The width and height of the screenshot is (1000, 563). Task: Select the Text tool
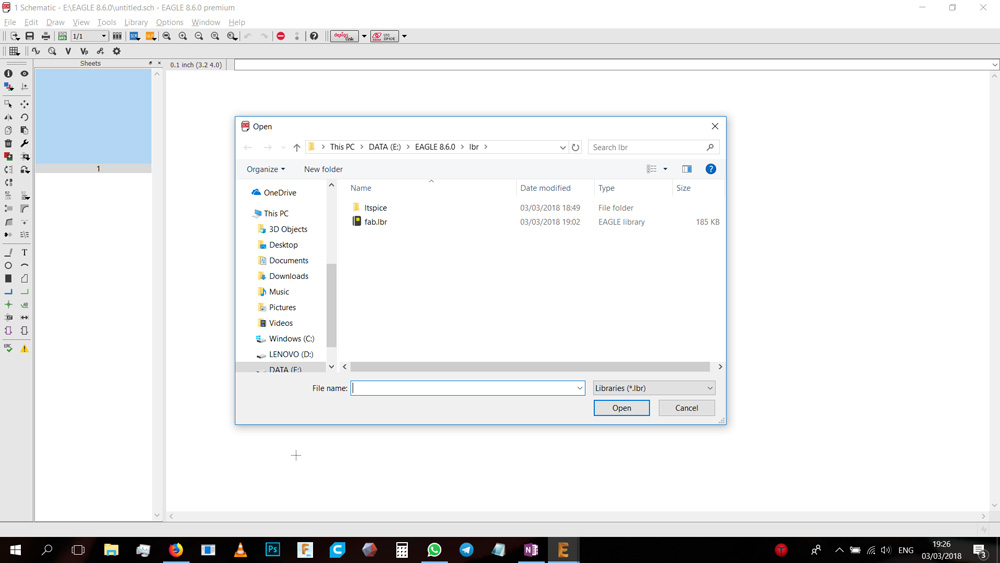24,252
